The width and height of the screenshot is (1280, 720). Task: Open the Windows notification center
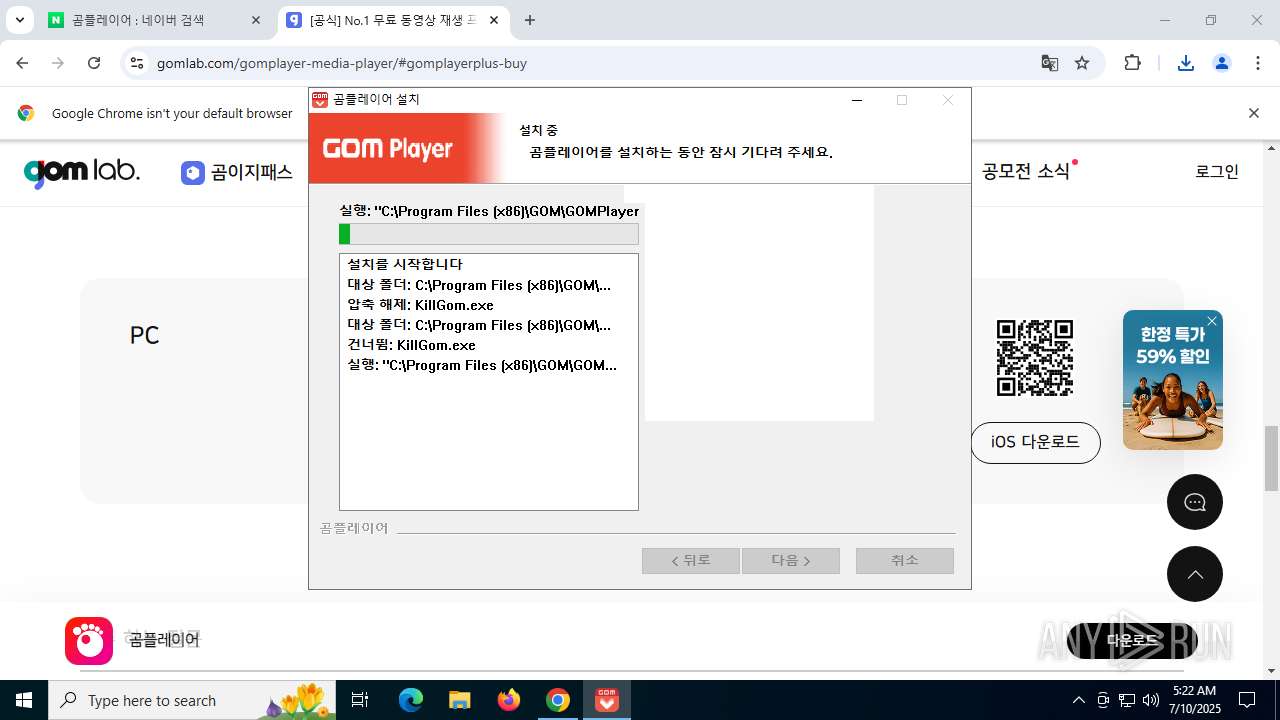pos(1247,700)
